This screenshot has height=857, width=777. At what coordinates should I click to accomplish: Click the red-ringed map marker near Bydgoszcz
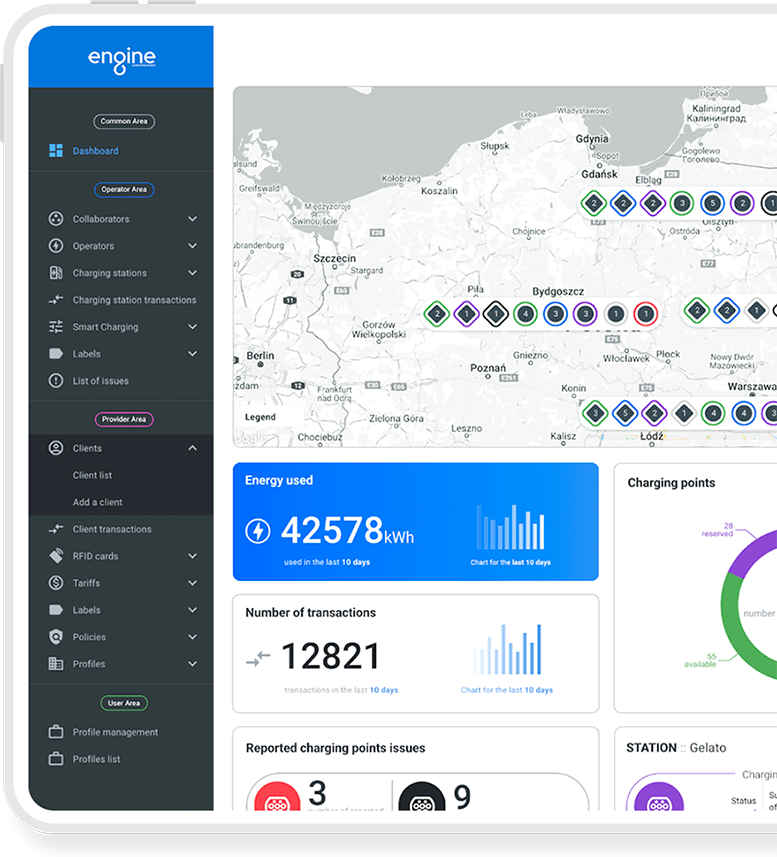pos(645,314)
